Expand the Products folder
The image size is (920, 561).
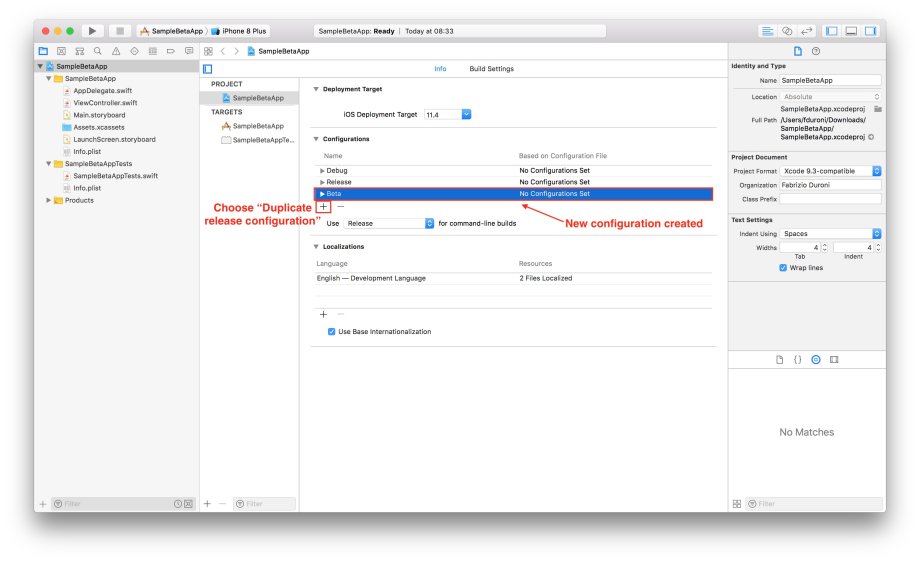(x=48, y=200)
